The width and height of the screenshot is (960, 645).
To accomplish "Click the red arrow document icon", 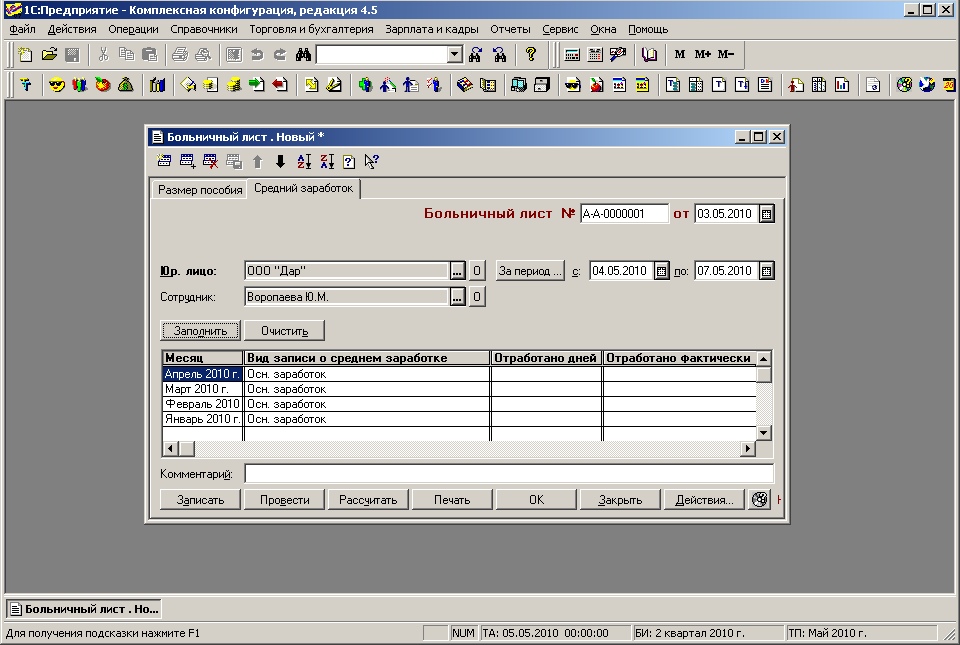I will [280, 85].
